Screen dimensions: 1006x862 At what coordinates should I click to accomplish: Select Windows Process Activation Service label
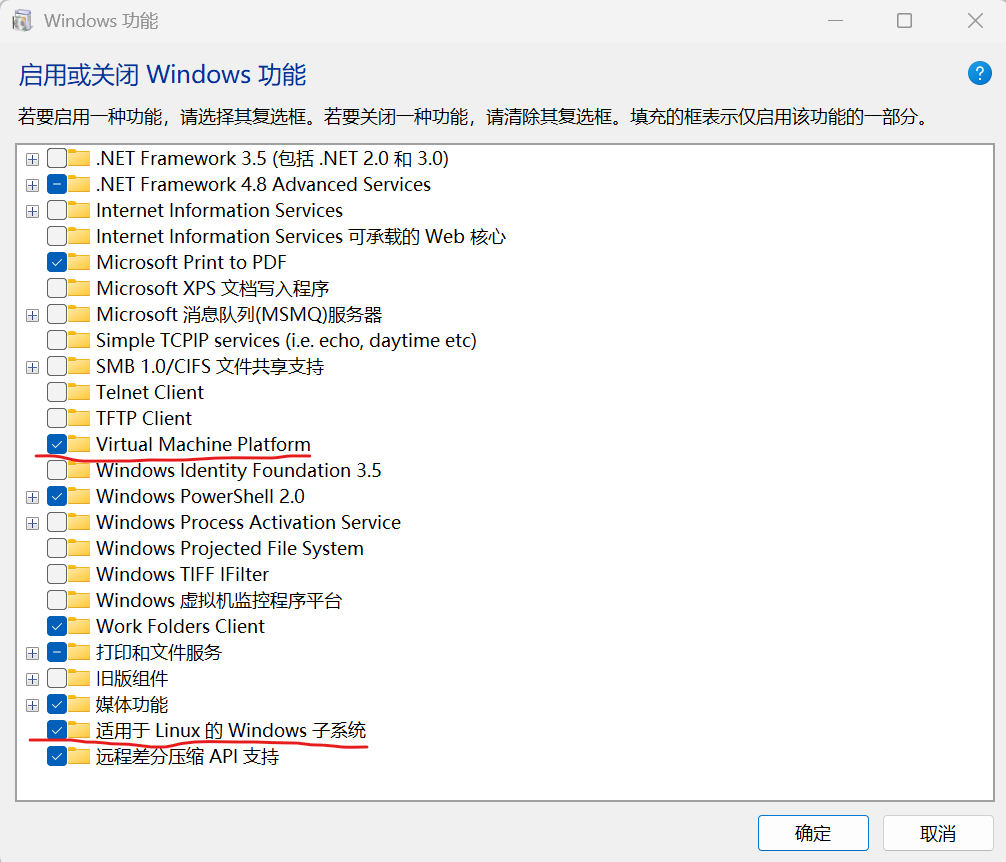pyautogui.click(x=248, y=522)
